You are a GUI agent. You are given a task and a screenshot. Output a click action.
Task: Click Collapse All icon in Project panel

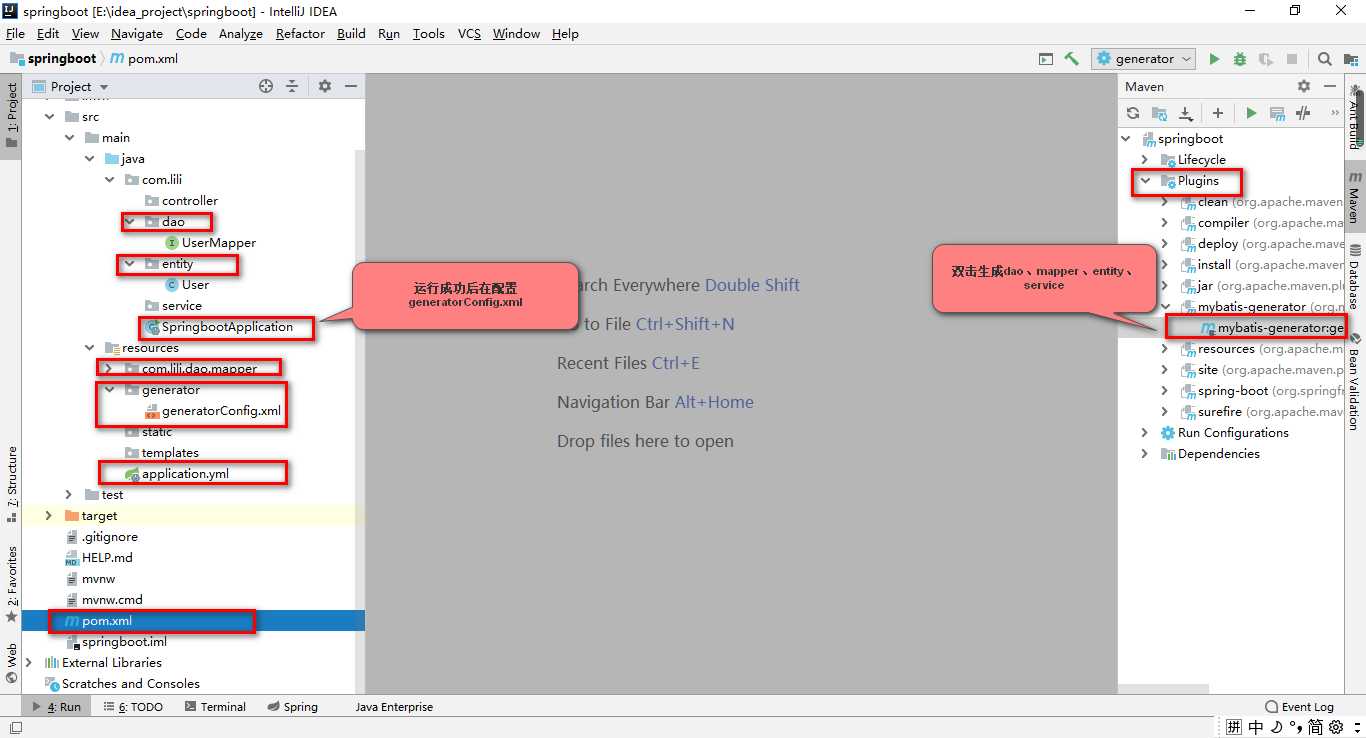pos(292,86)
